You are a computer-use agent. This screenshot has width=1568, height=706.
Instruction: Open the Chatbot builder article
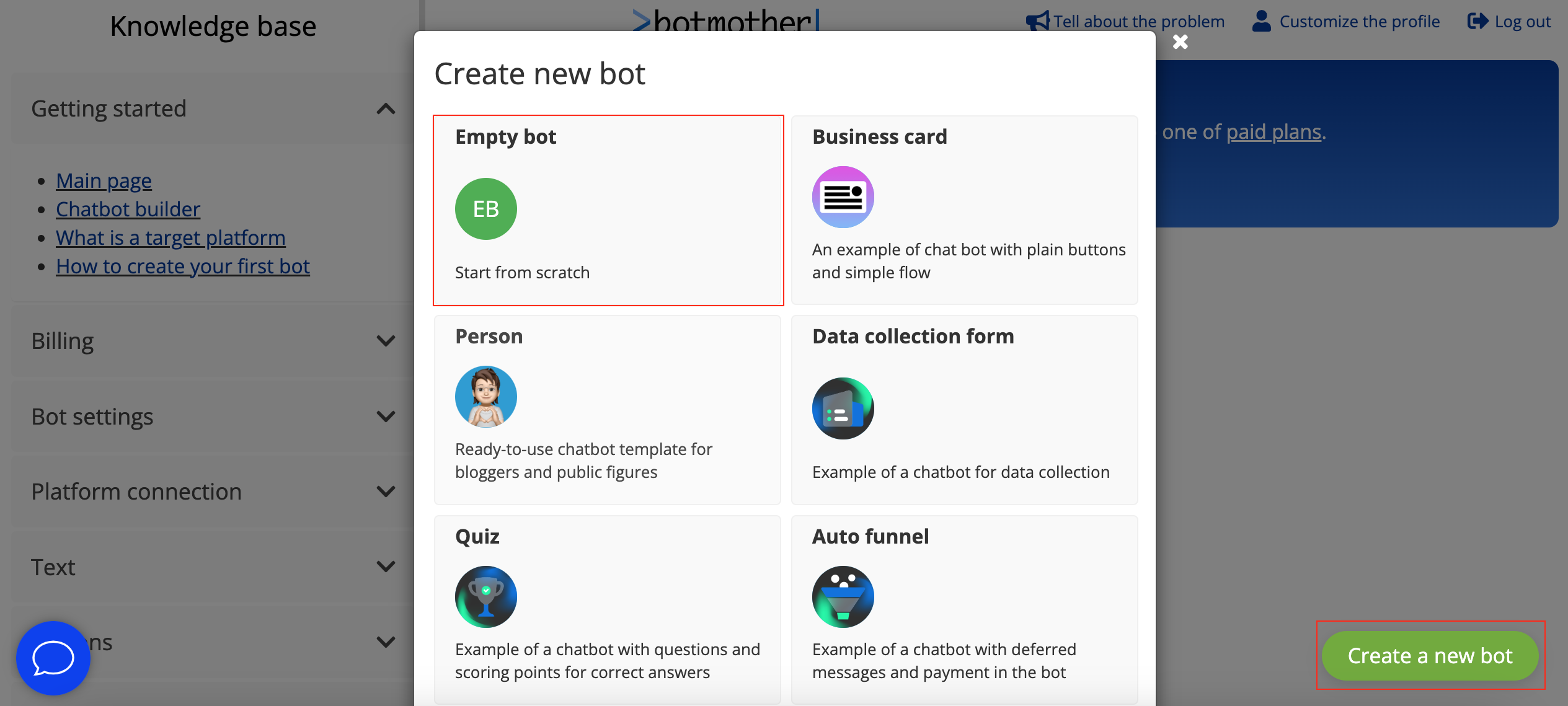[x=128, y=209]
